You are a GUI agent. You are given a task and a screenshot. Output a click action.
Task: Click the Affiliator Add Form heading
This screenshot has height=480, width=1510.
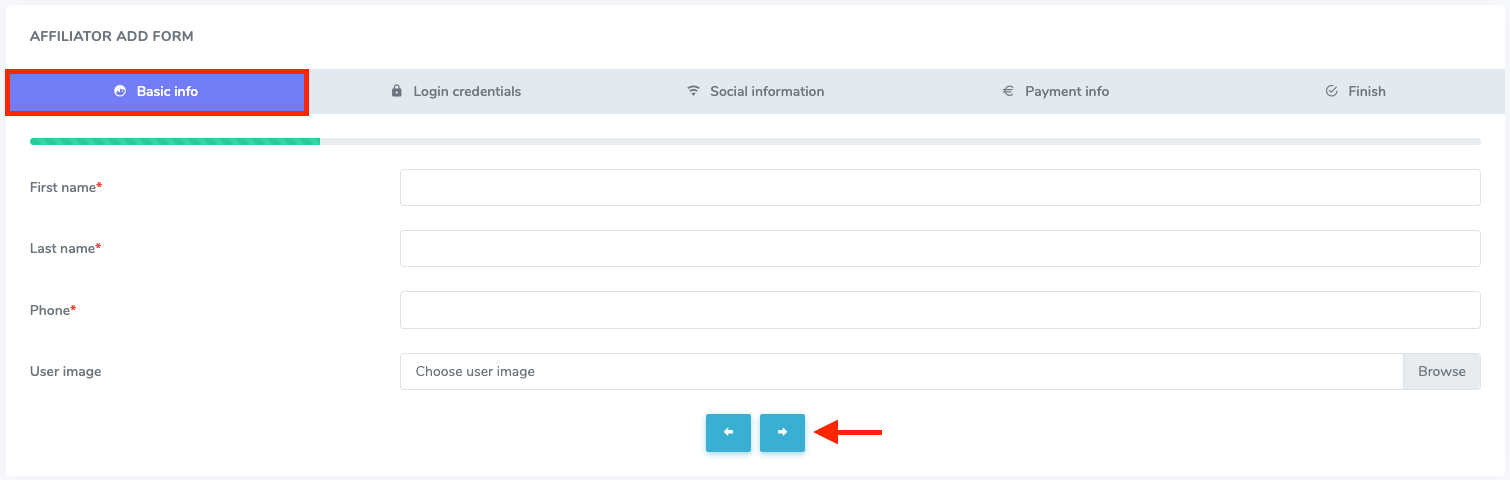point(111,36)
